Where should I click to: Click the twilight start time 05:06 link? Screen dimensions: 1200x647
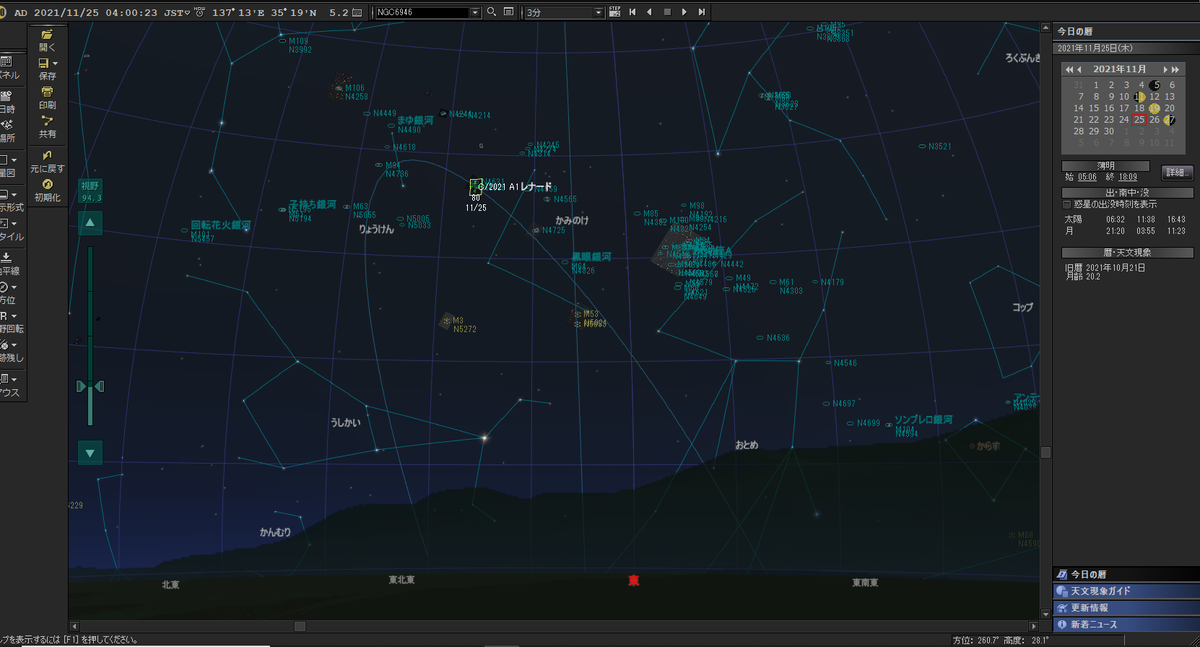(x=1086, y=177)
